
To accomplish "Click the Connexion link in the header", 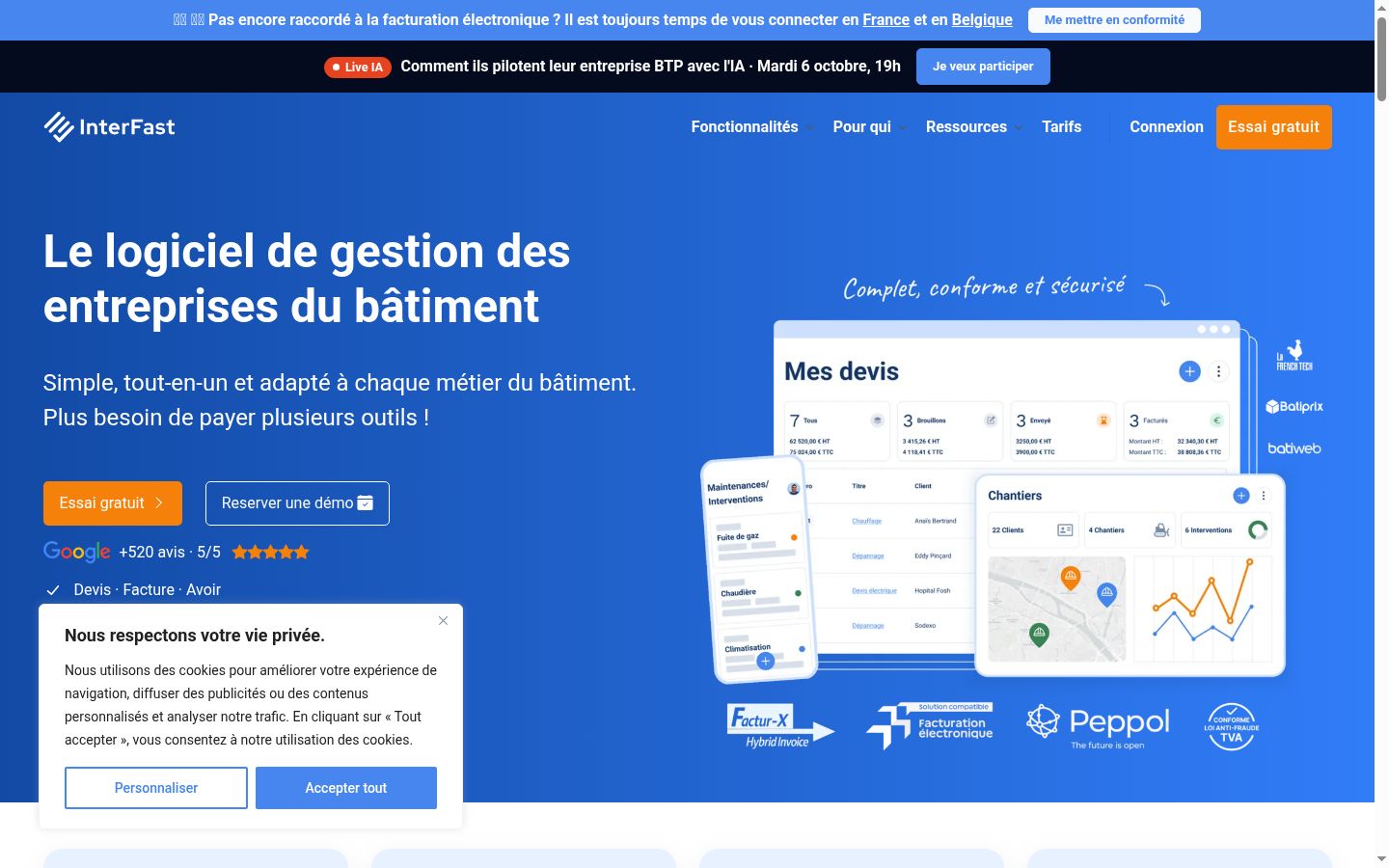I will pos(1167,127).
